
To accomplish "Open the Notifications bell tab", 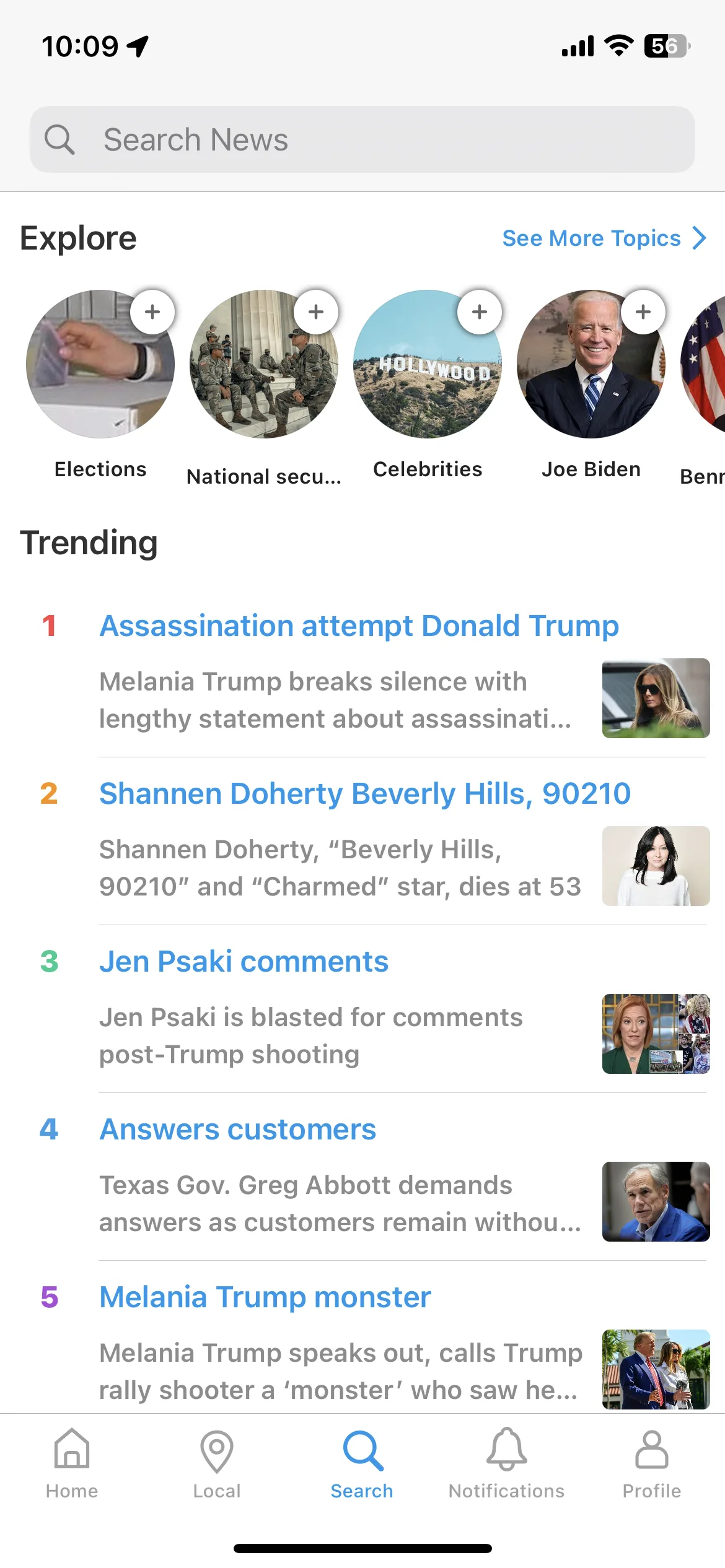I will 507,1464.
